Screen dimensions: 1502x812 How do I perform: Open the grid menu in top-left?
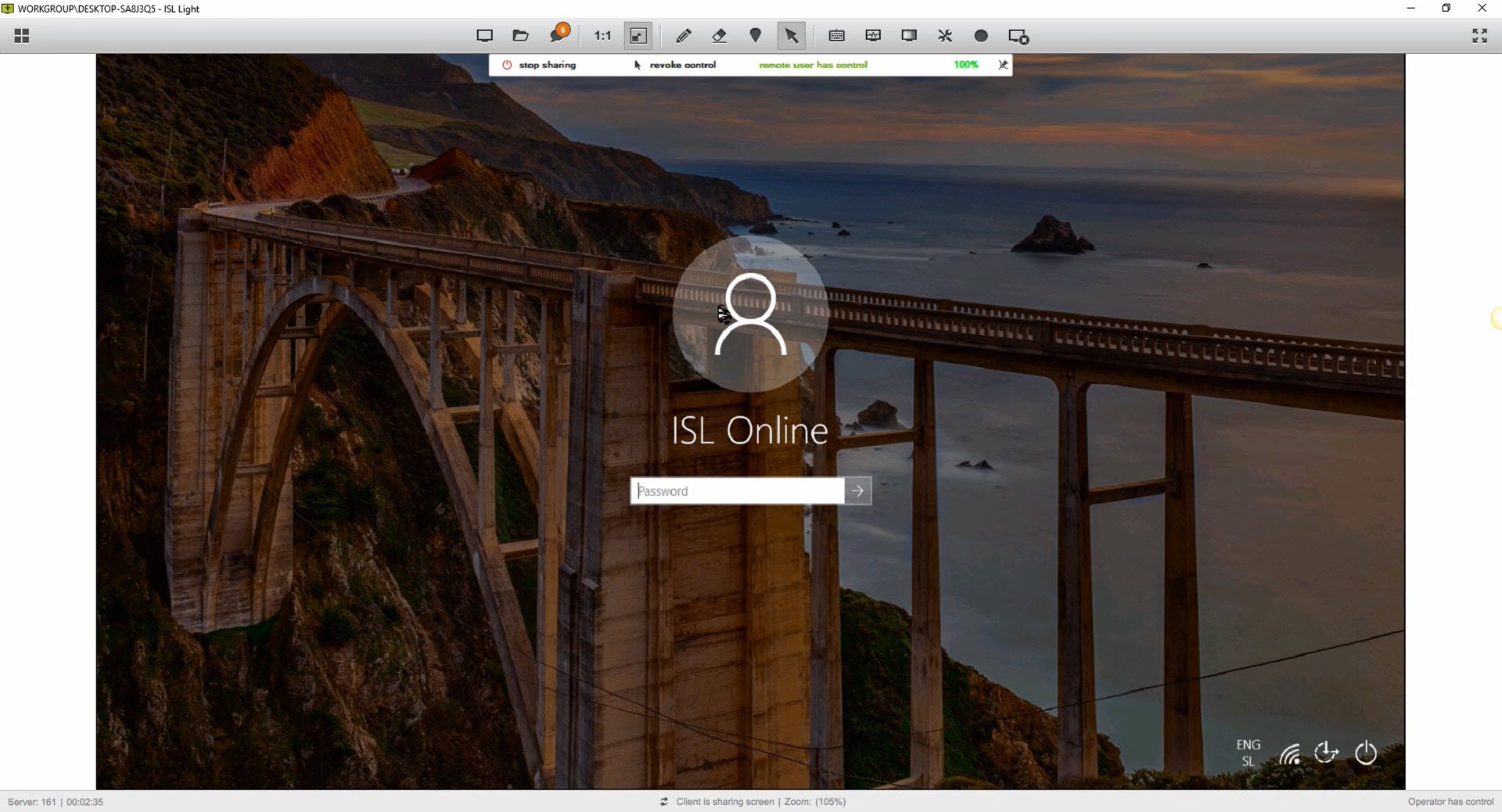22,36
